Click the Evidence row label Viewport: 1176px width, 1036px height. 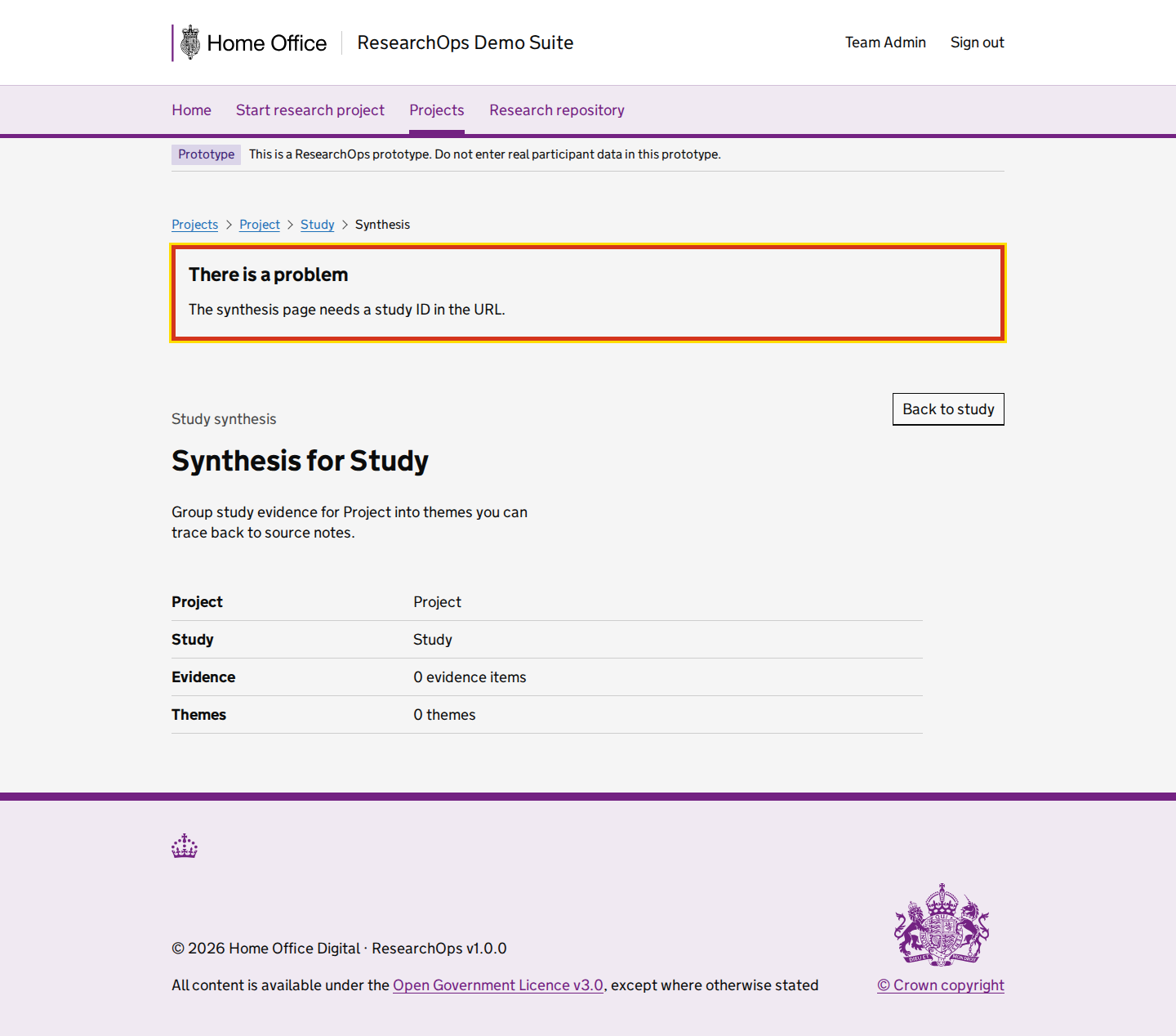(203, 677)
